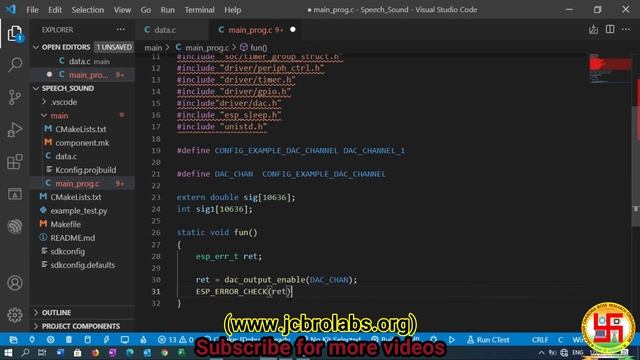
Task: Select the ESP-IDF serial port pin icon
Action: [32, 340]
